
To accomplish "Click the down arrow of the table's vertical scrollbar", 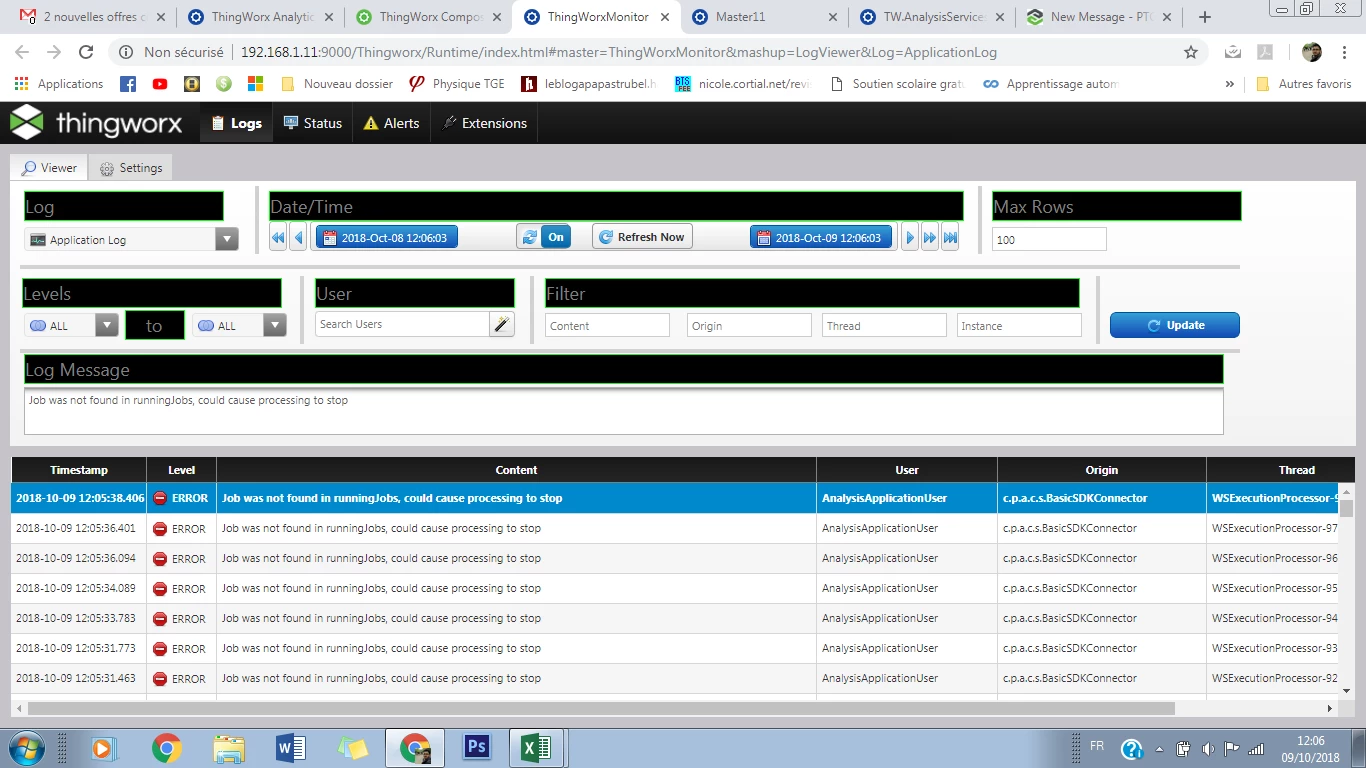I will click(1346, 690).
